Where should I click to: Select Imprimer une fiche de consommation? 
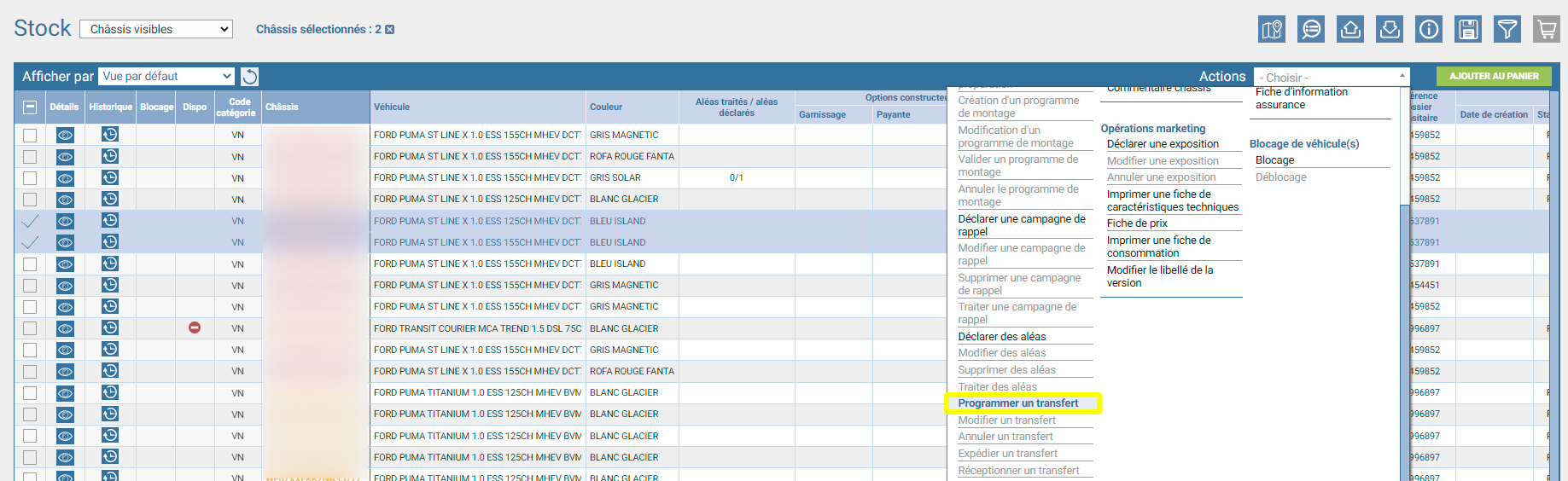1159,246
